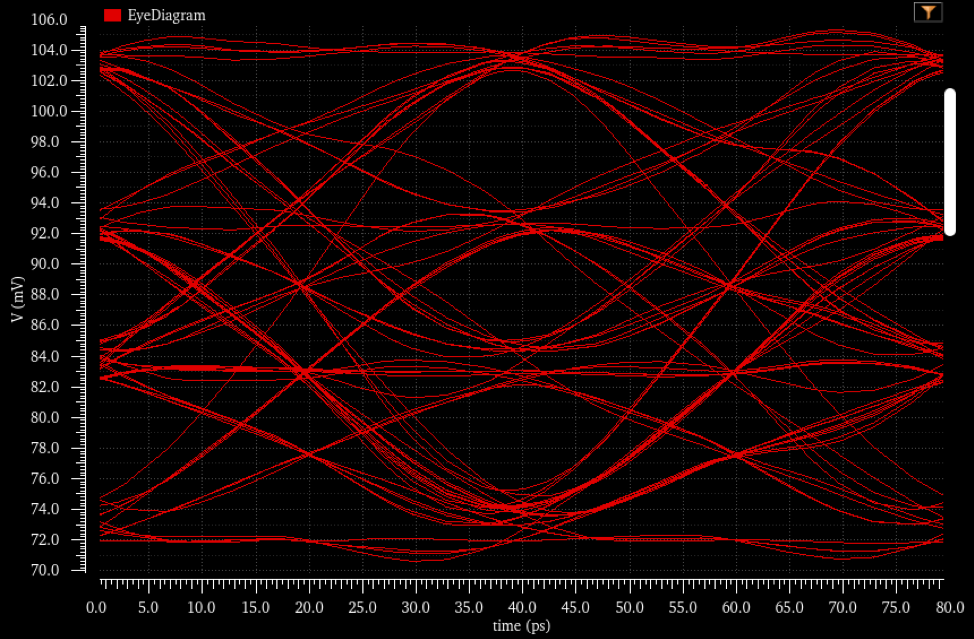Click the 'time (ps)' axis title
The height and width of the screenshot is (639, 974).
pyautogui.click(x=522, y=625)
